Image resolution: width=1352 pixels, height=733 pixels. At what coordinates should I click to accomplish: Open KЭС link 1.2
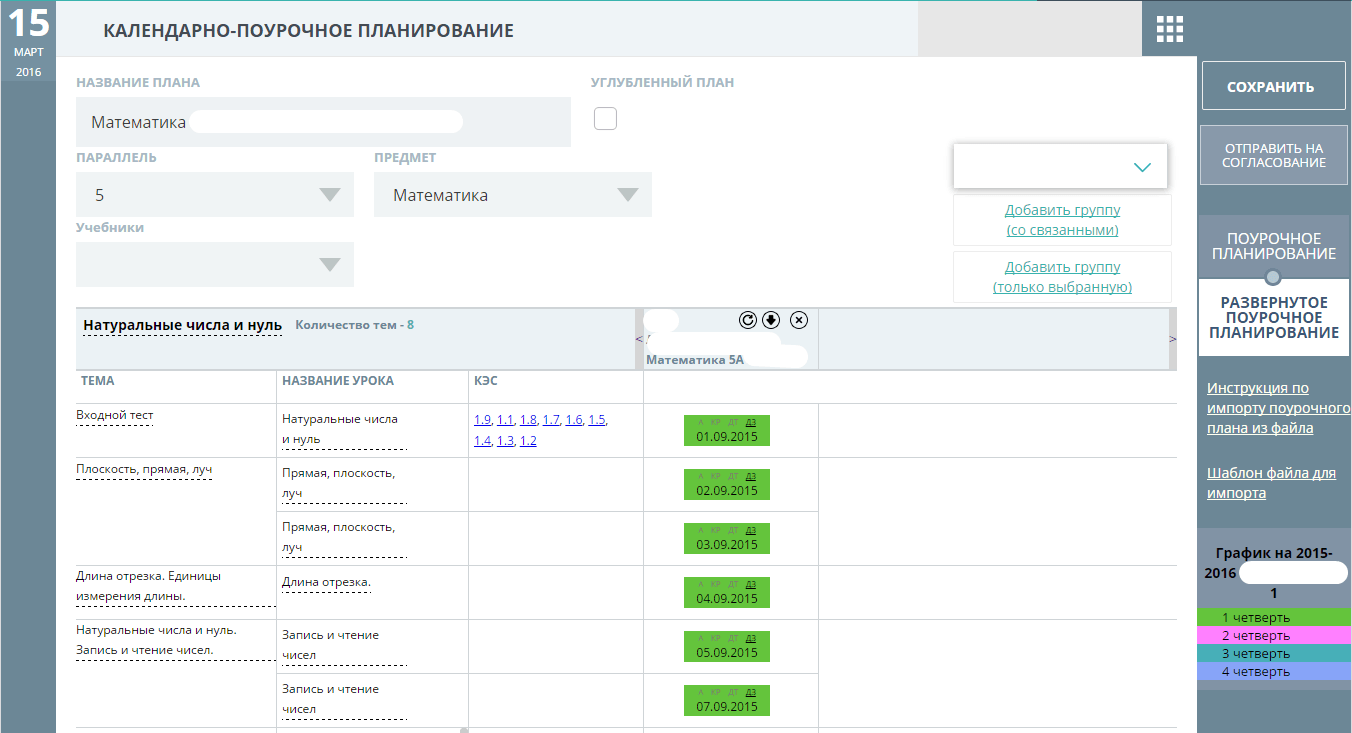pyautogui.click(x=529, y=441)
